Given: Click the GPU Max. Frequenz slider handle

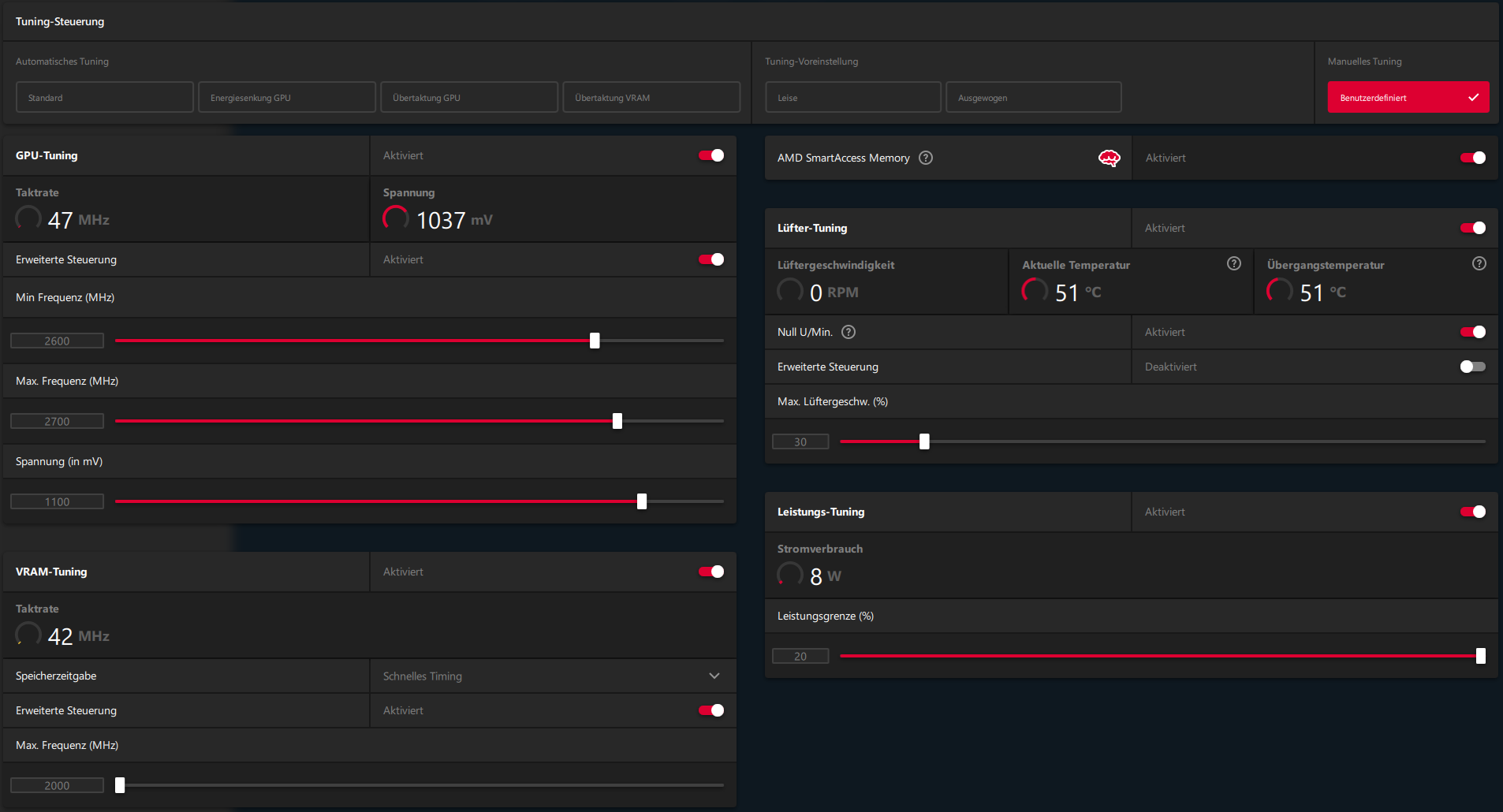Looking at the screenshot, I should [x=617, y=421].
